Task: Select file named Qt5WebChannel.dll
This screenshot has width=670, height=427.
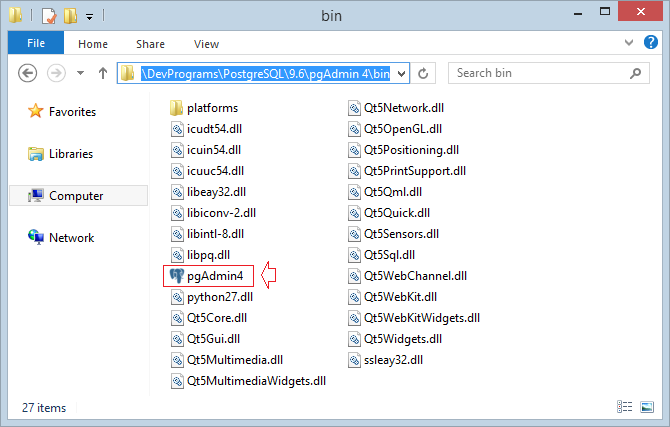Action: (415, 276)
